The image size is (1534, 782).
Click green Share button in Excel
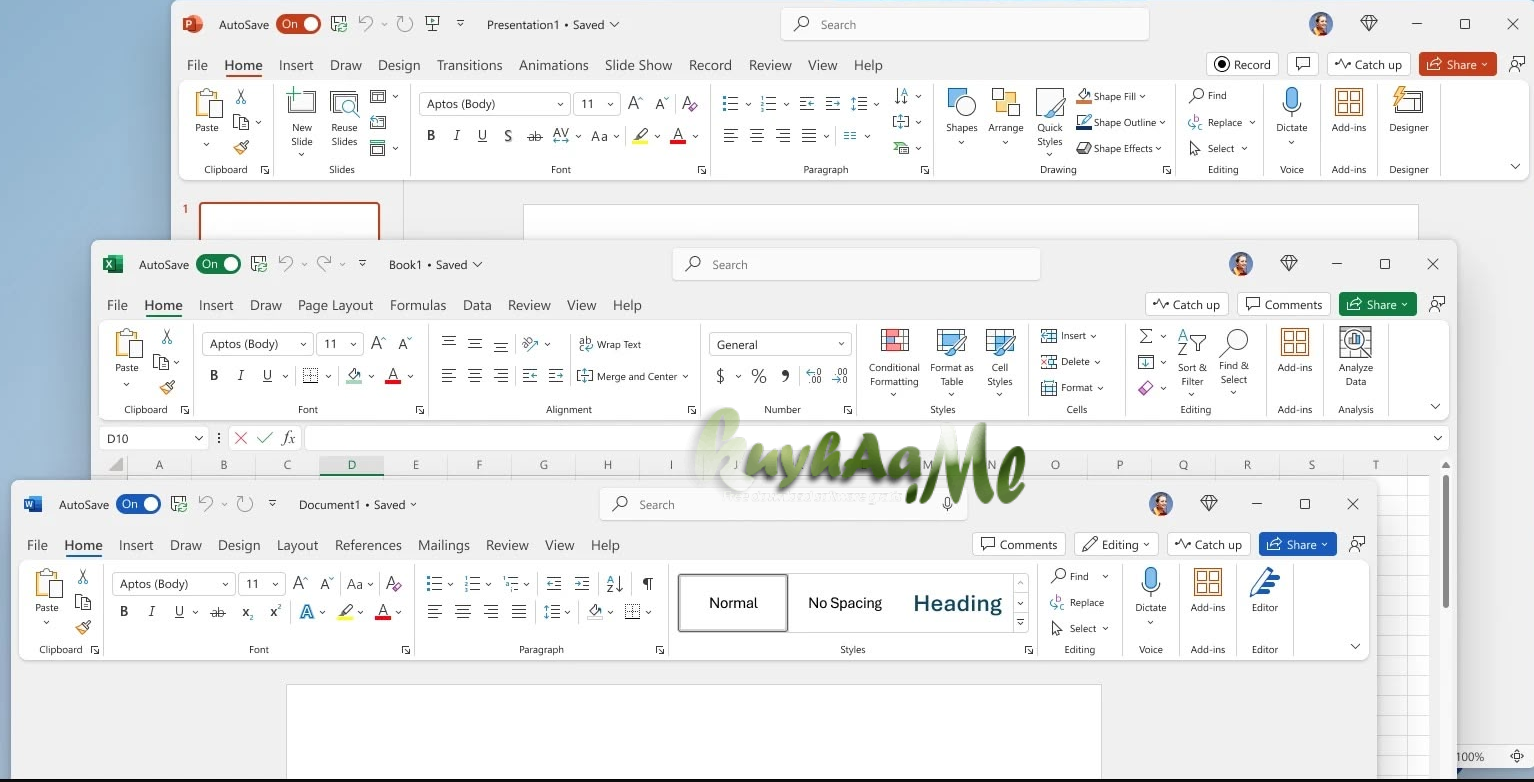pos(1378,304)
